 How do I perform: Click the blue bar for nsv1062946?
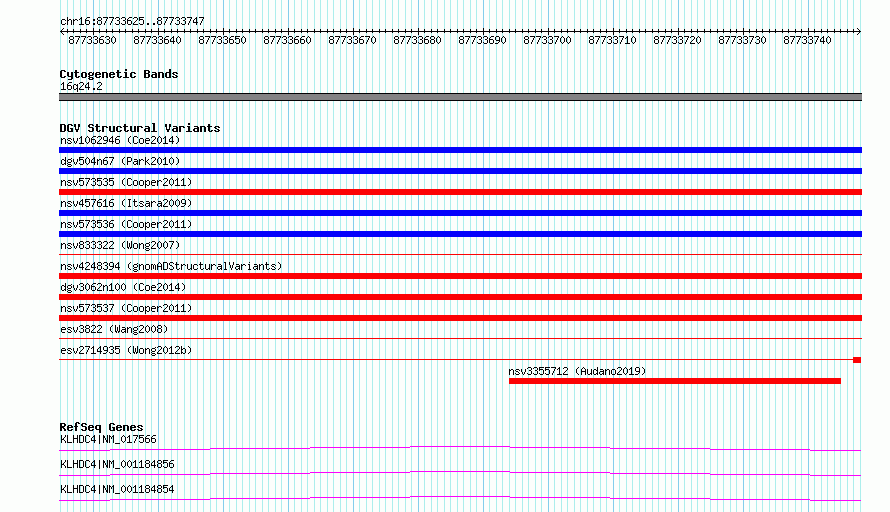(x=460, y=150)
